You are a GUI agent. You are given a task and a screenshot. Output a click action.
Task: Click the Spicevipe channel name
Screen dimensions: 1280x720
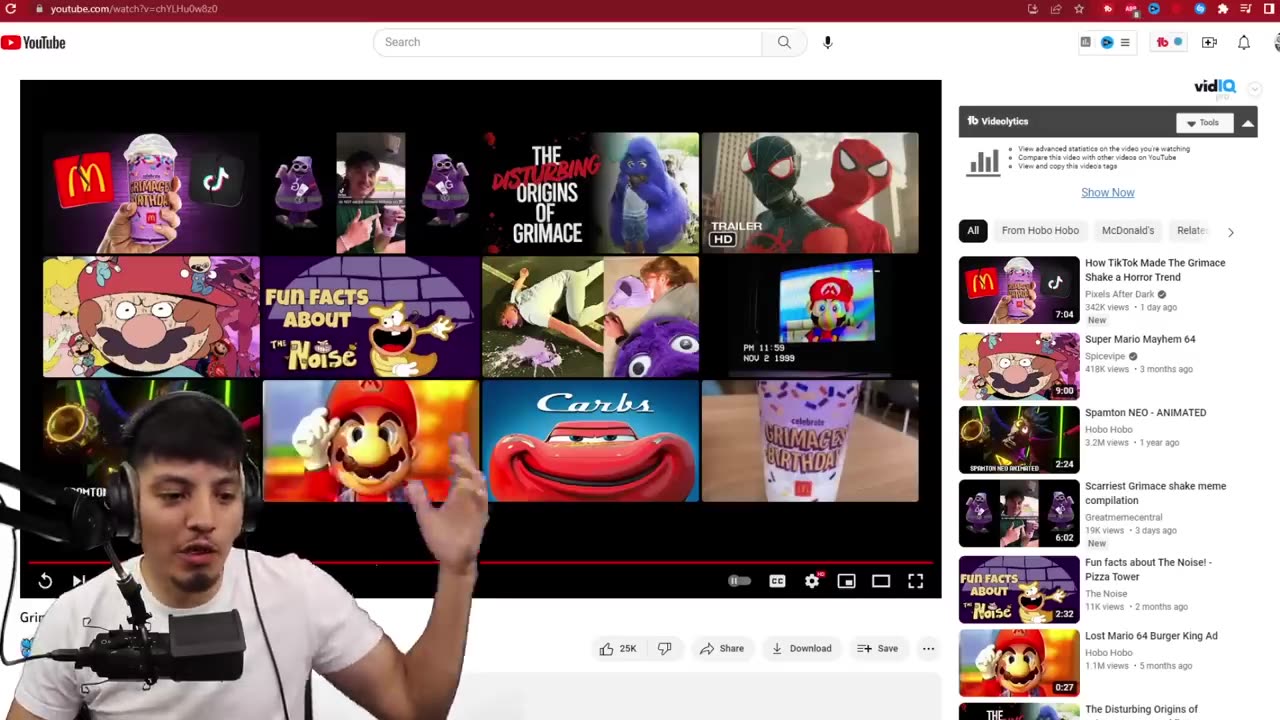(x=1105, y=356)
